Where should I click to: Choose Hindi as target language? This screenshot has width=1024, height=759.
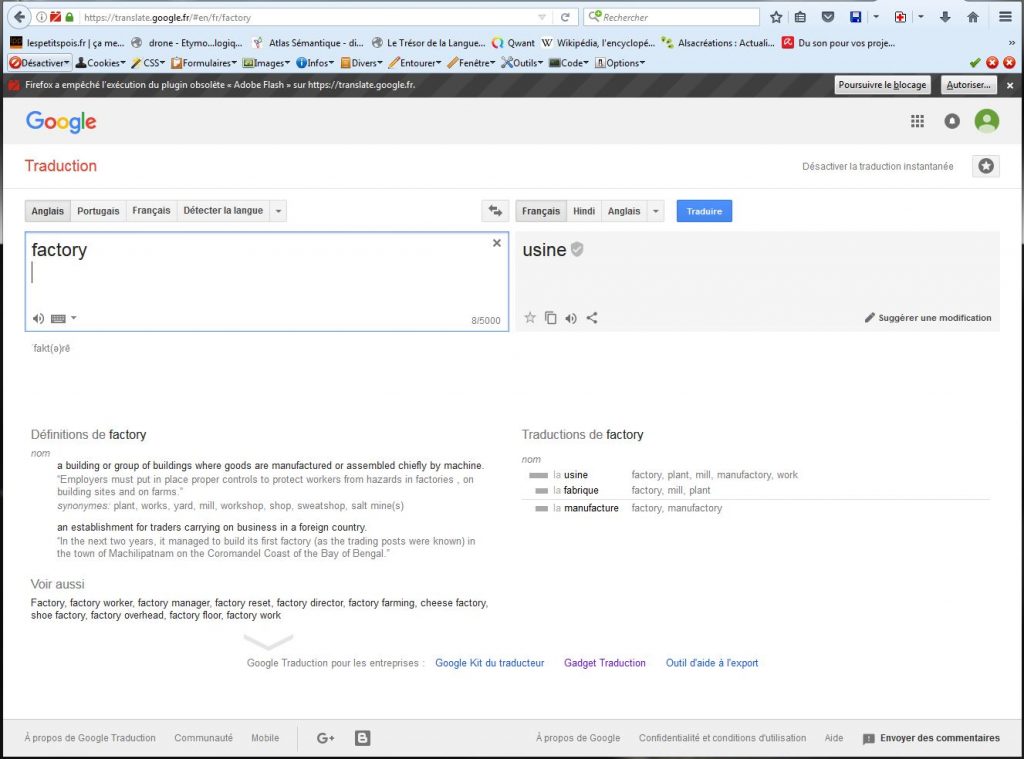click(584, 211)
